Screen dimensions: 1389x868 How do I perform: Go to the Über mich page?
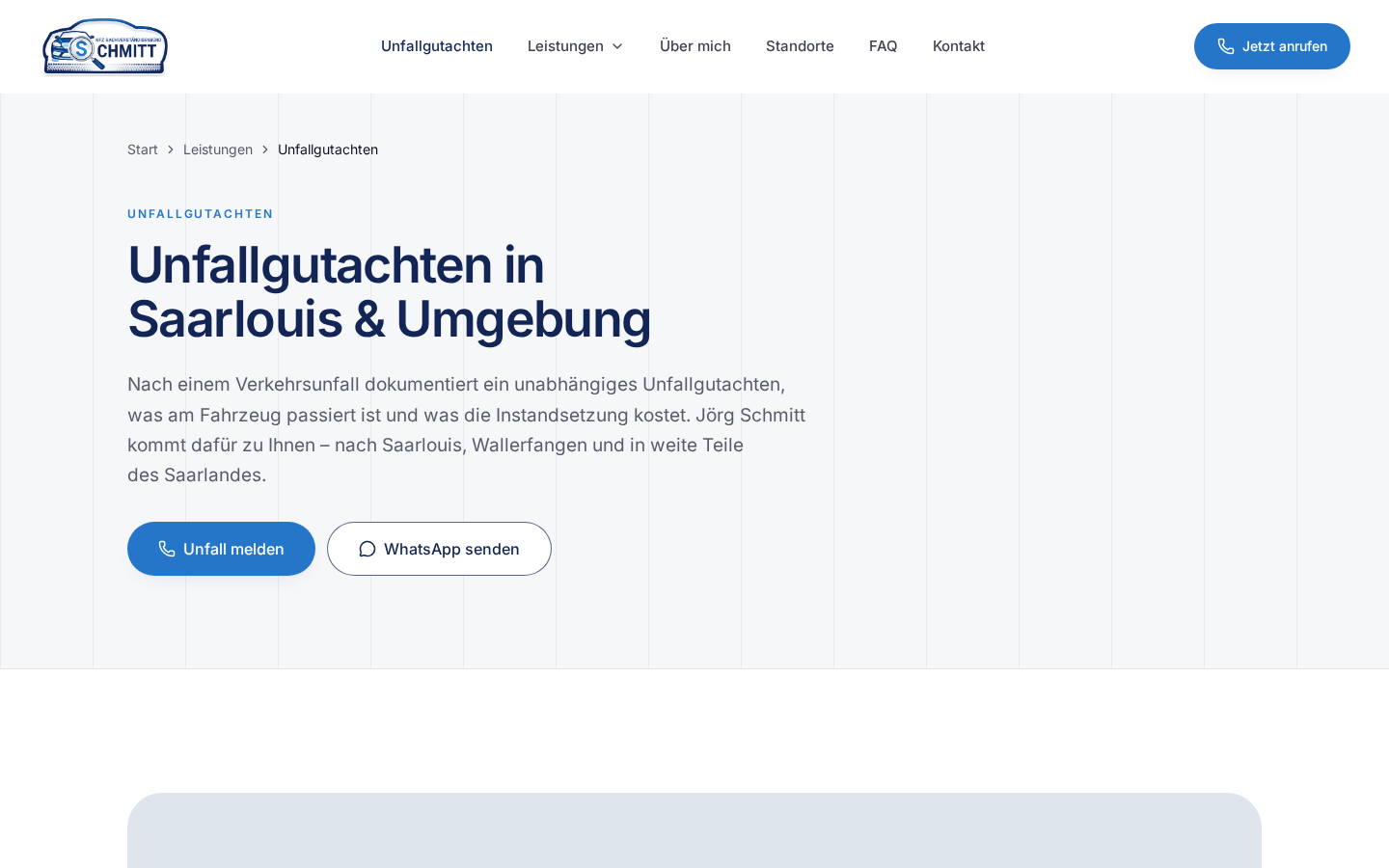point(695,46)
